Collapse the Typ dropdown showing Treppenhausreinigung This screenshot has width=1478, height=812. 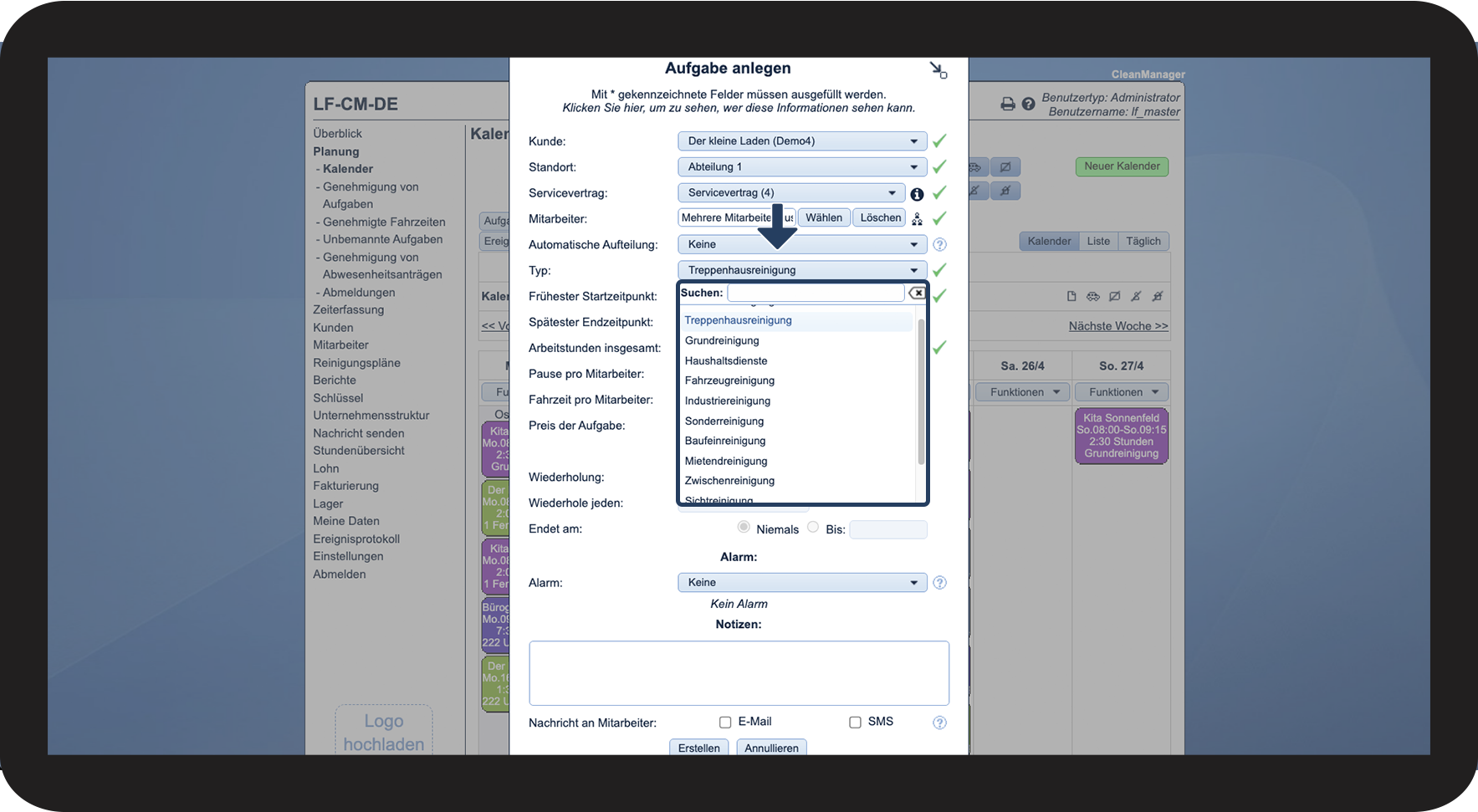pyautogui.click(x=802, y=271)
